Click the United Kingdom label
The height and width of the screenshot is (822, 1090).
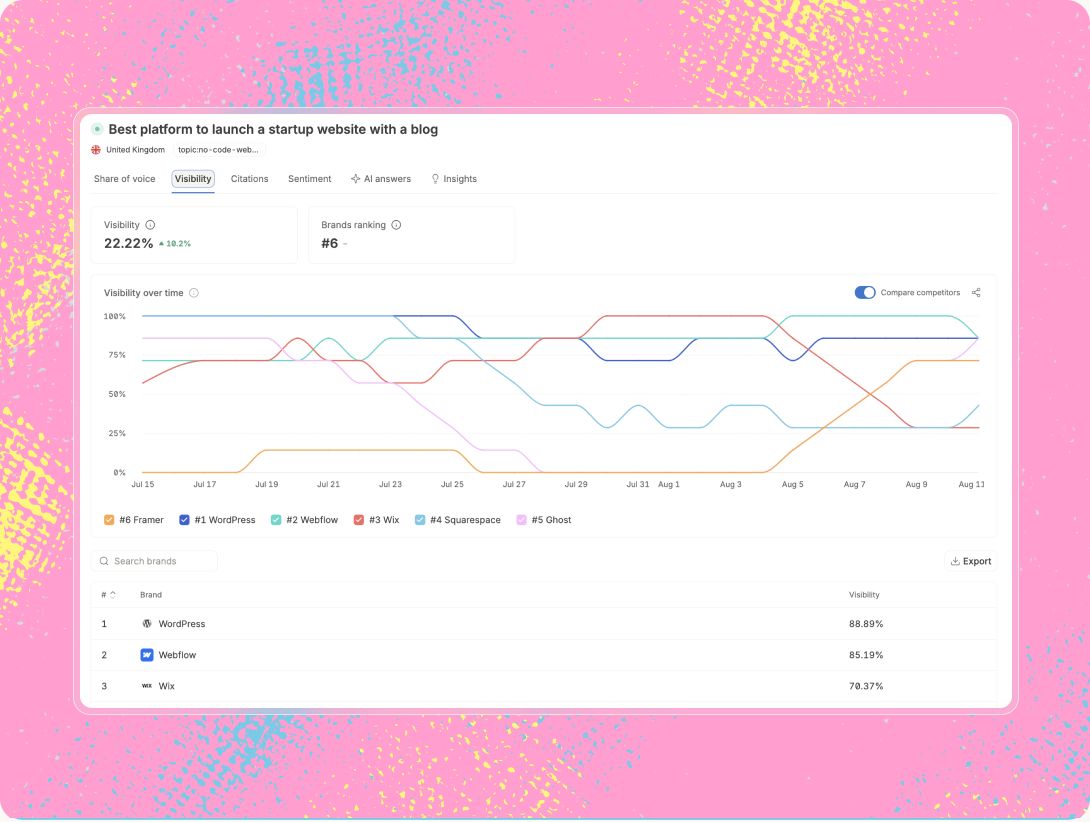pyautogui.click(x=136, y=150)
